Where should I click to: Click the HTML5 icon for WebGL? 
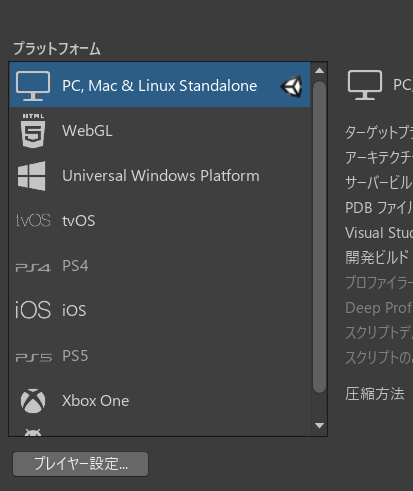coord(33,131)
